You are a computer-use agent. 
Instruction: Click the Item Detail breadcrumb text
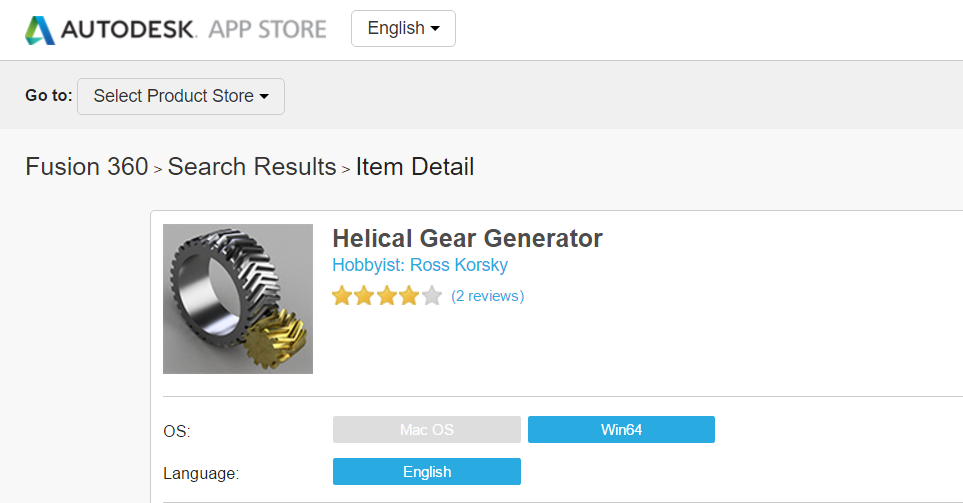[x=415, y=167]
